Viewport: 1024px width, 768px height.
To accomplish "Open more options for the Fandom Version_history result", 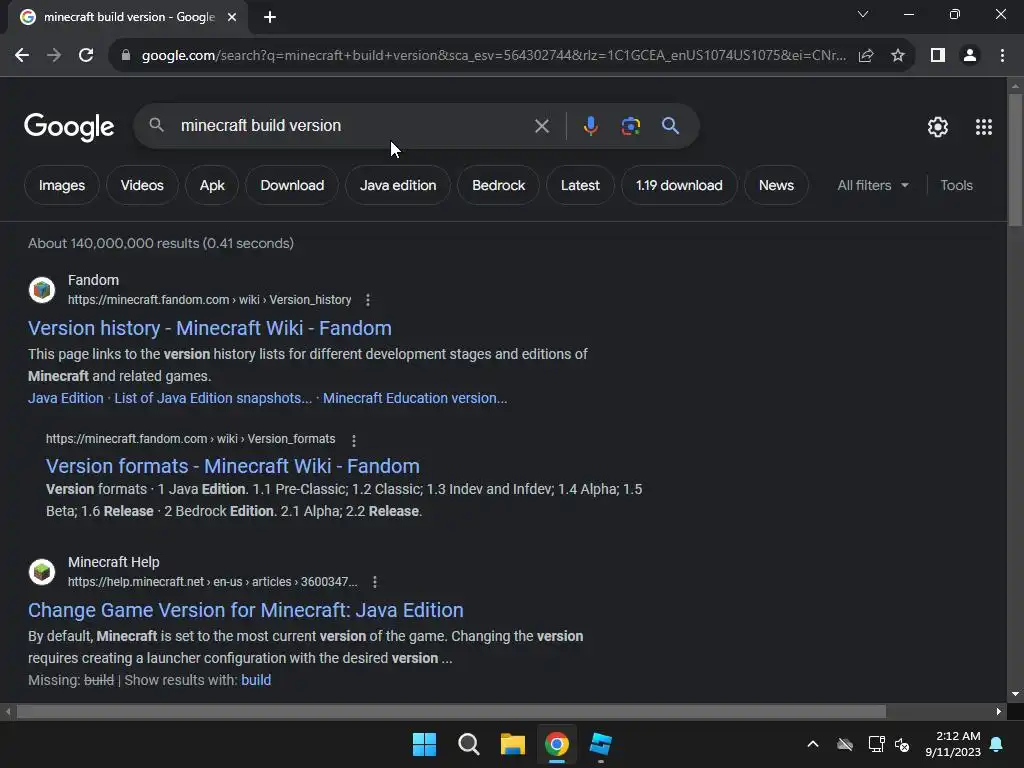I will pos(368,300).
